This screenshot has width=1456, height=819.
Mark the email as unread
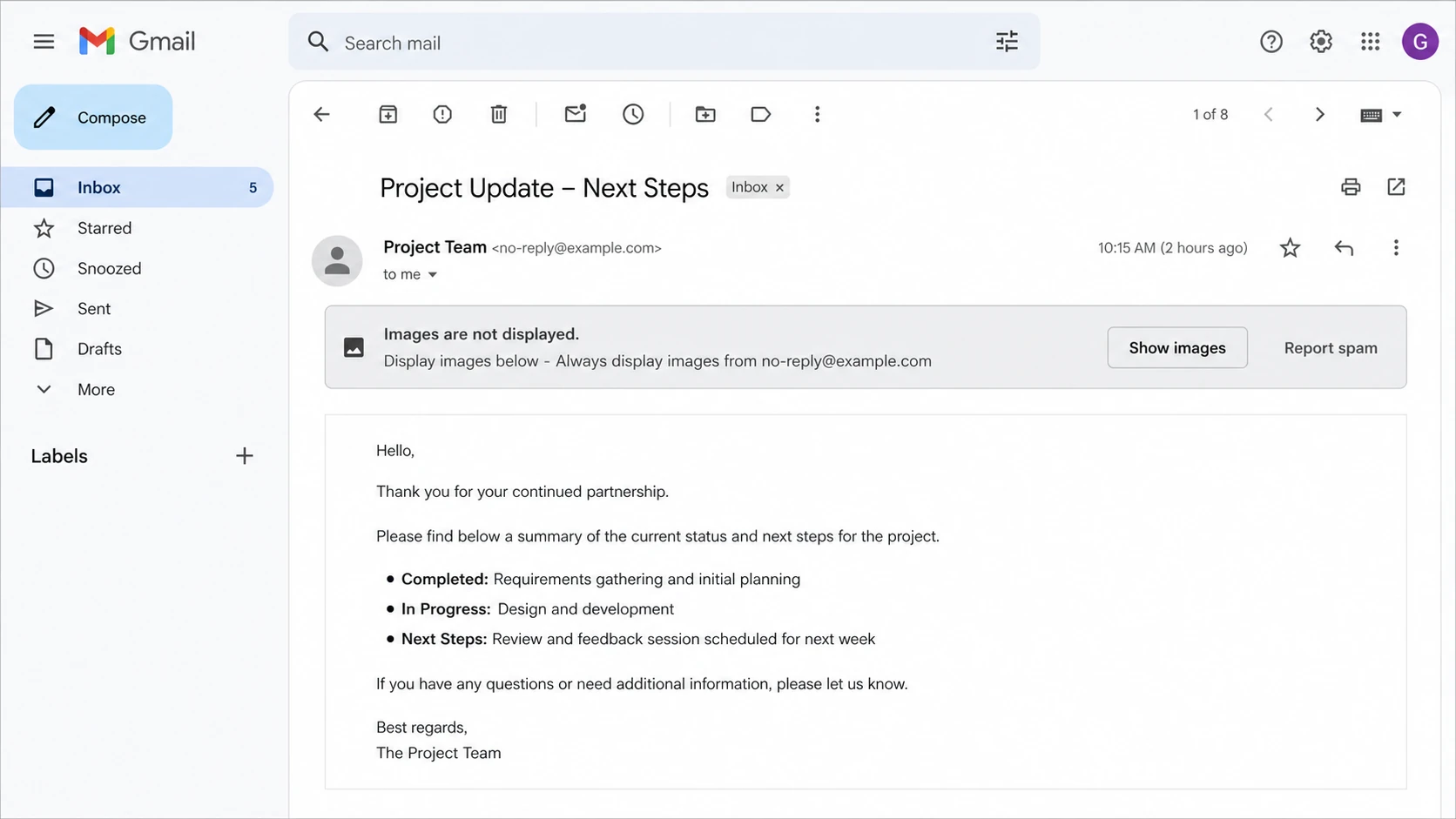click(575, 113)
